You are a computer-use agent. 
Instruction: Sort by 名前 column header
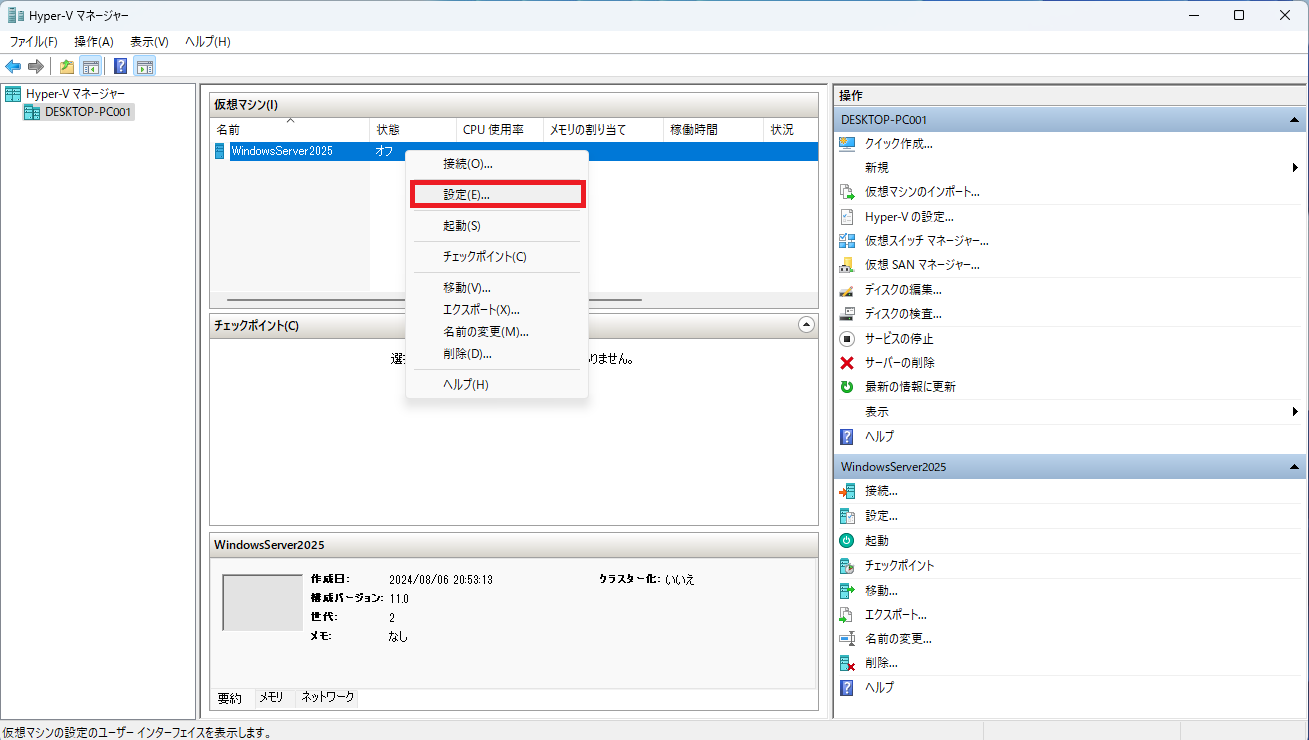coord(290,130)
